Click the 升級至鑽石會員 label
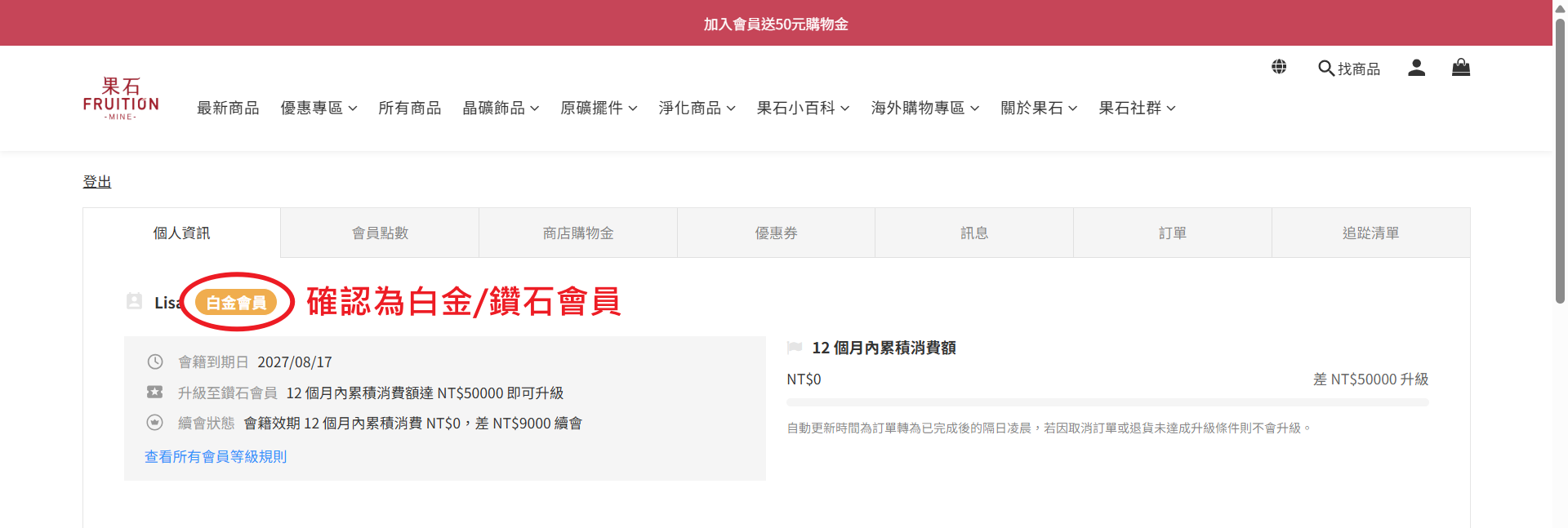 (228, 393)
